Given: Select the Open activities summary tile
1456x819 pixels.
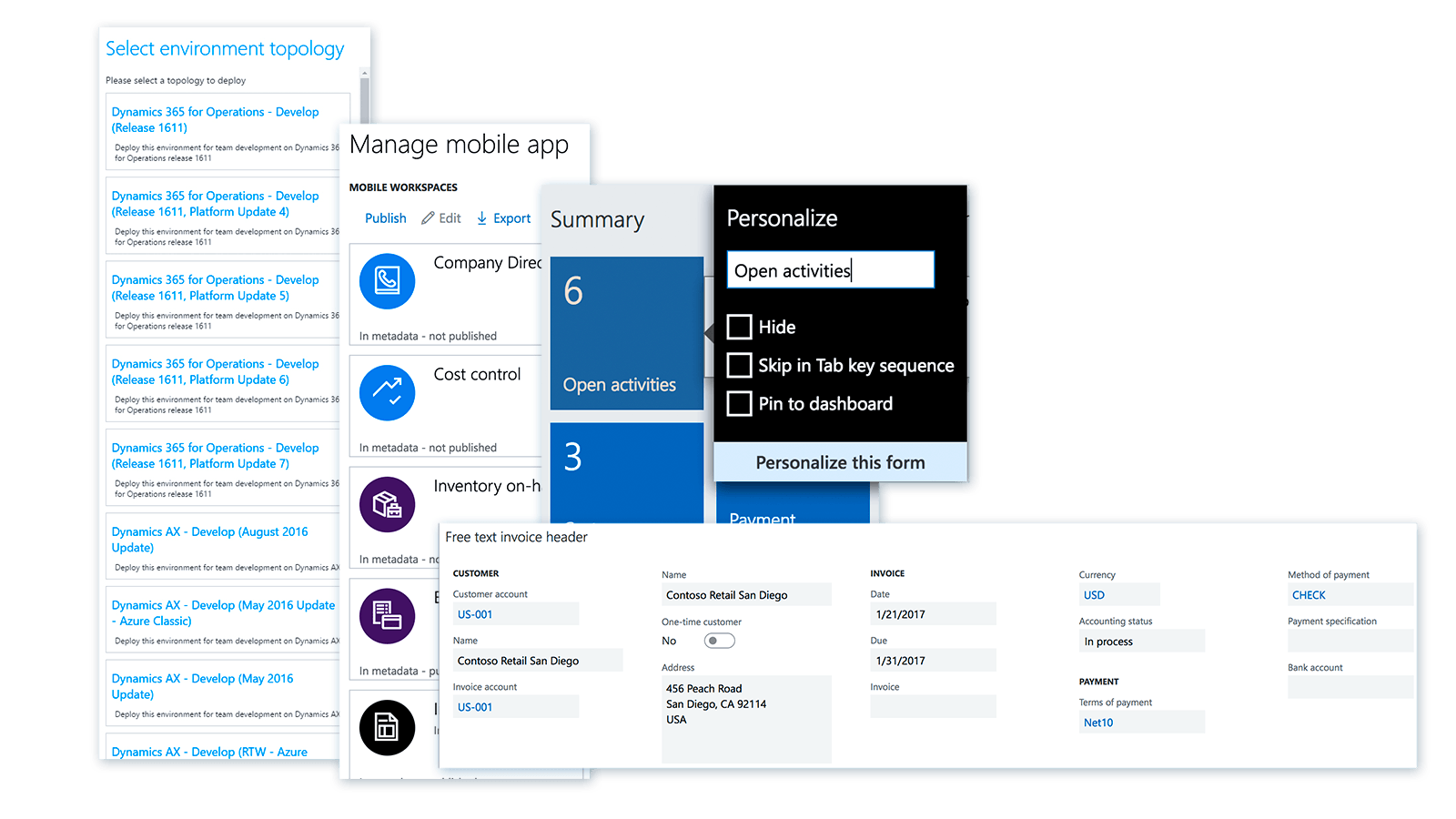Looking at the screenshot, I should (626, 333).
